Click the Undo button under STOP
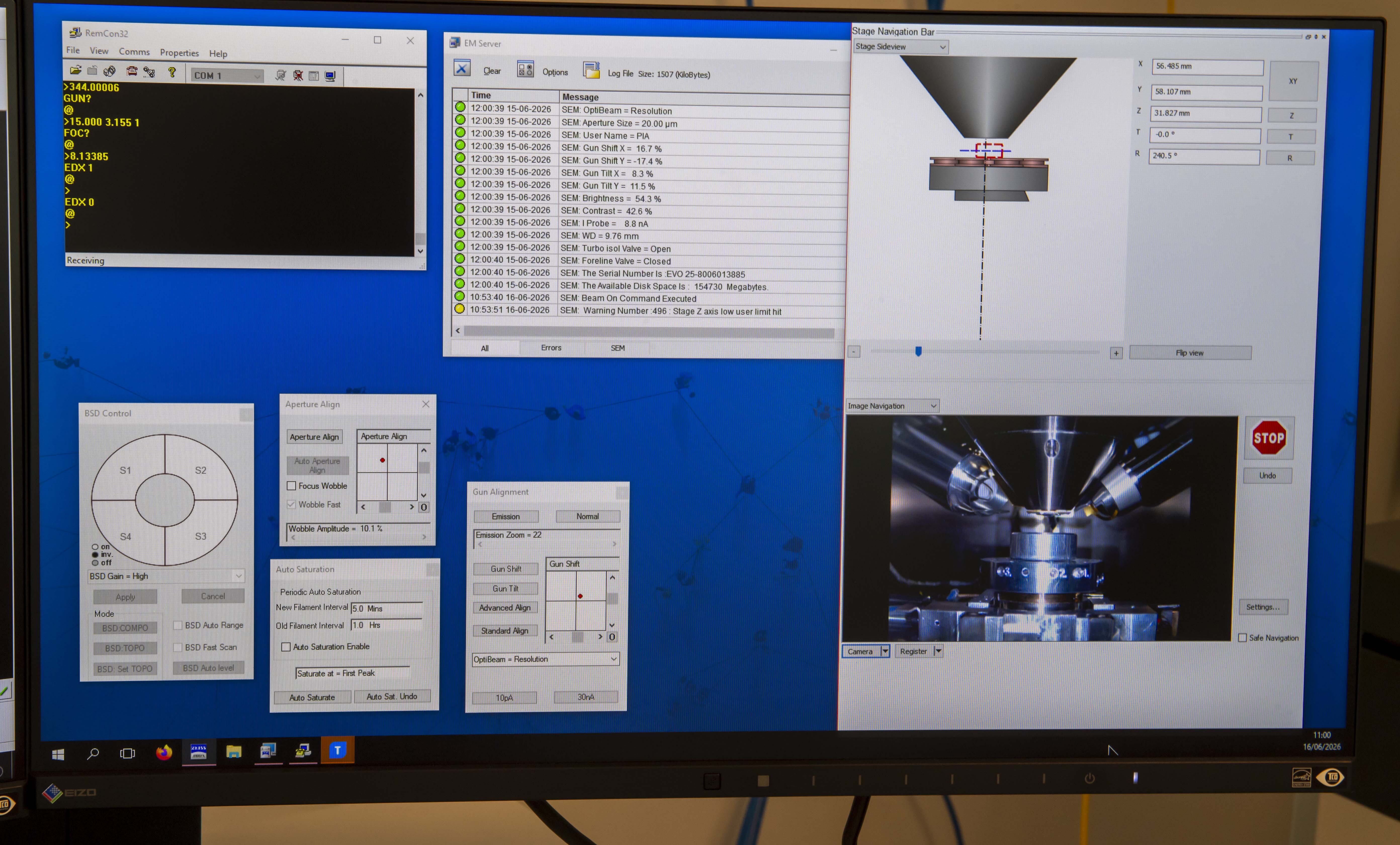 pyautogui.click(x=1267, y=475)
